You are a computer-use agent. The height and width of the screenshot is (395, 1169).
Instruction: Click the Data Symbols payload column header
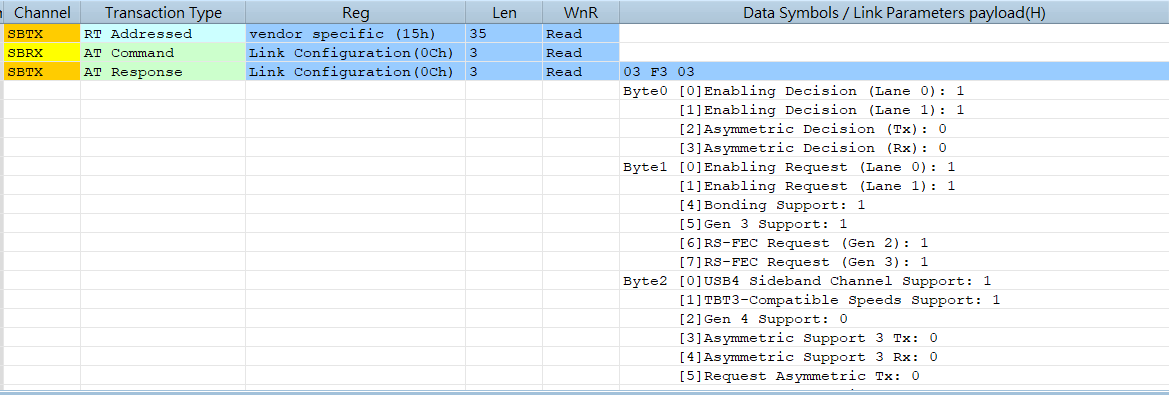pos(894,13)
